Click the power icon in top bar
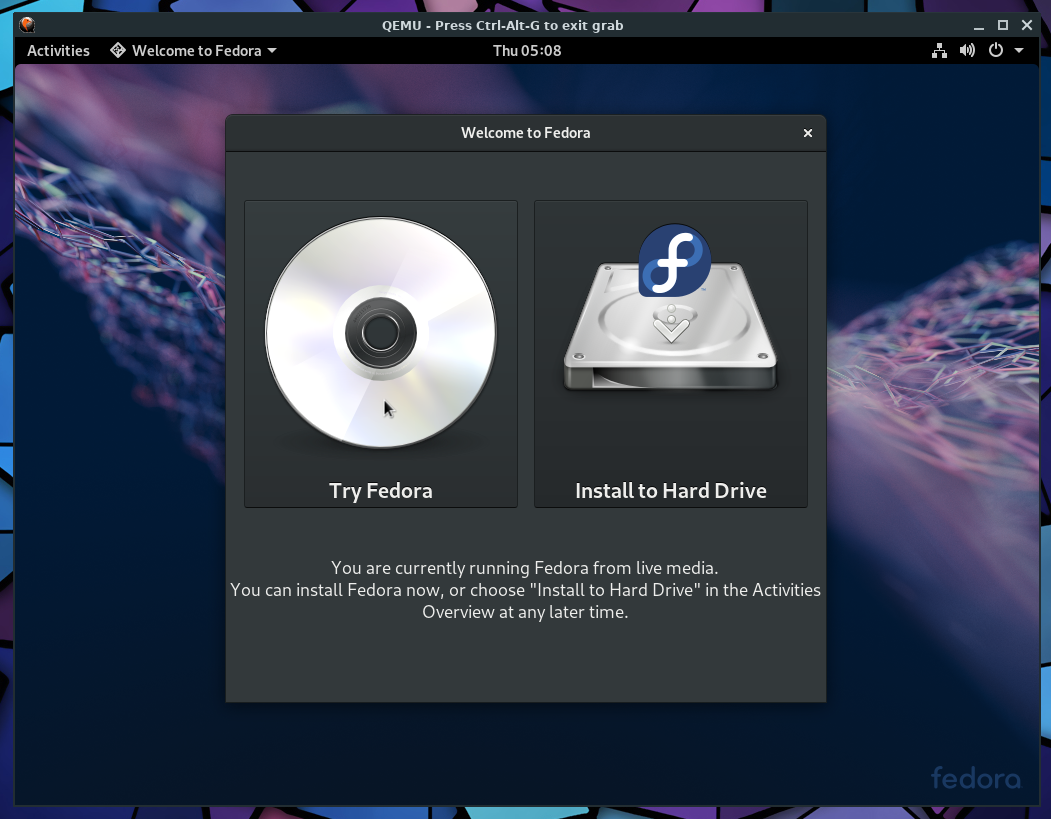This screenshot has height=819, width=1051. tap(995, 51)
